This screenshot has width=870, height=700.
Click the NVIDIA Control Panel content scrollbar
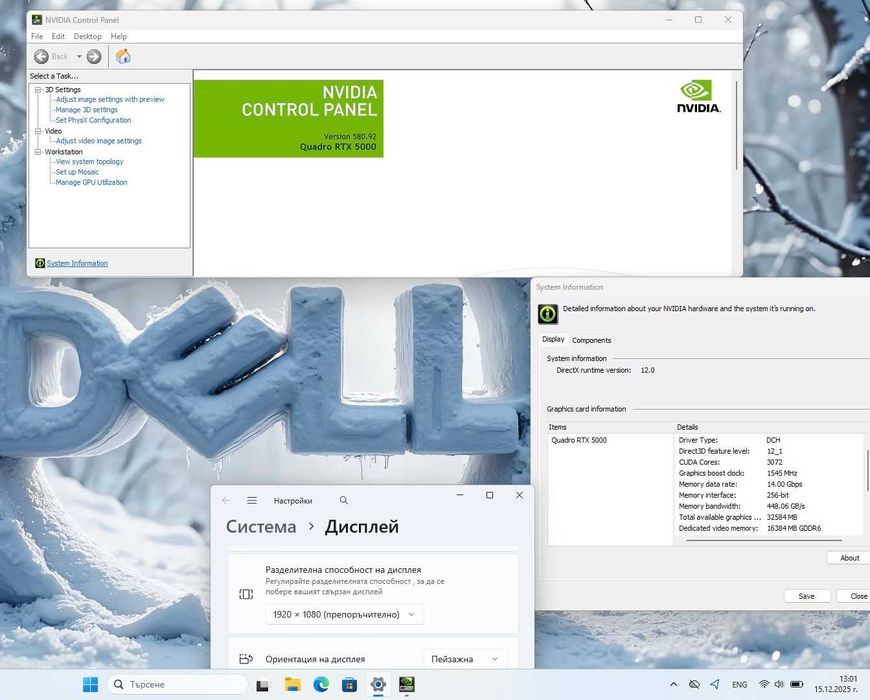point(737,125)
